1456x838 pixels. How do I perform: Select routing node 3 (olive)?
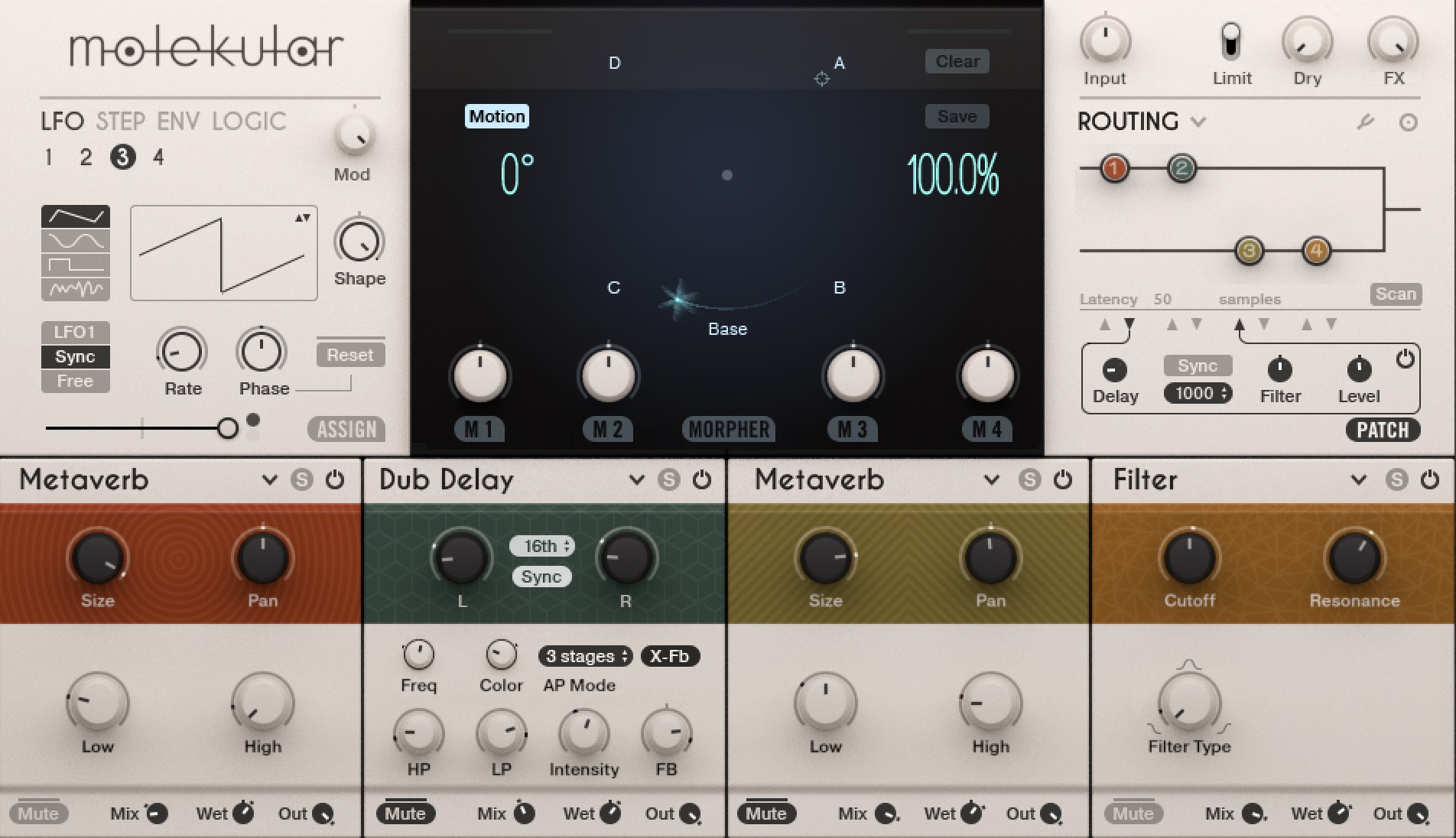(x=1250, y=251)
